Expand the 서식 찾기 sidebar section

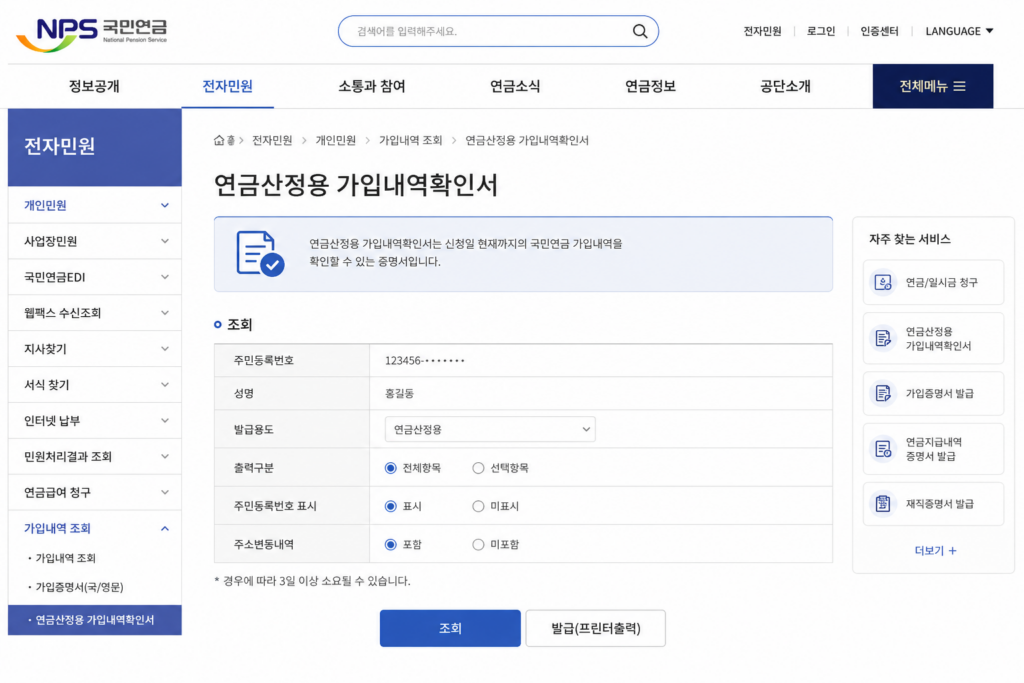click(x=95, y=385)
